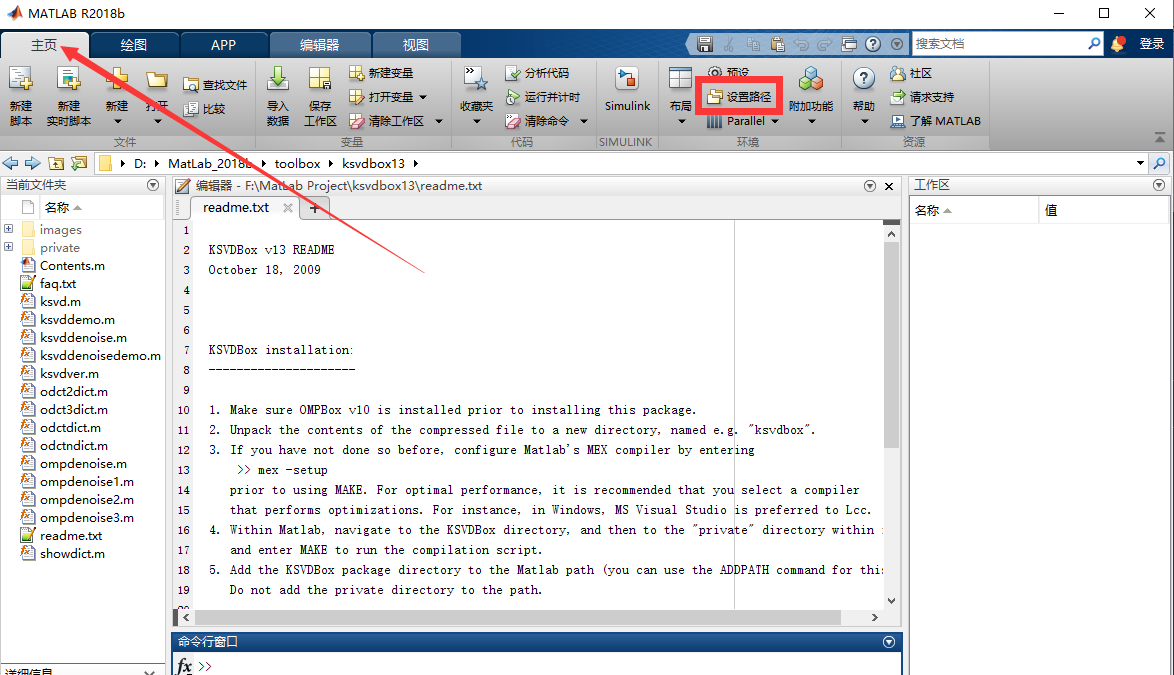Open the 社区 (Community) page
Screen dimensions: 1174x675
pos(910,73)
